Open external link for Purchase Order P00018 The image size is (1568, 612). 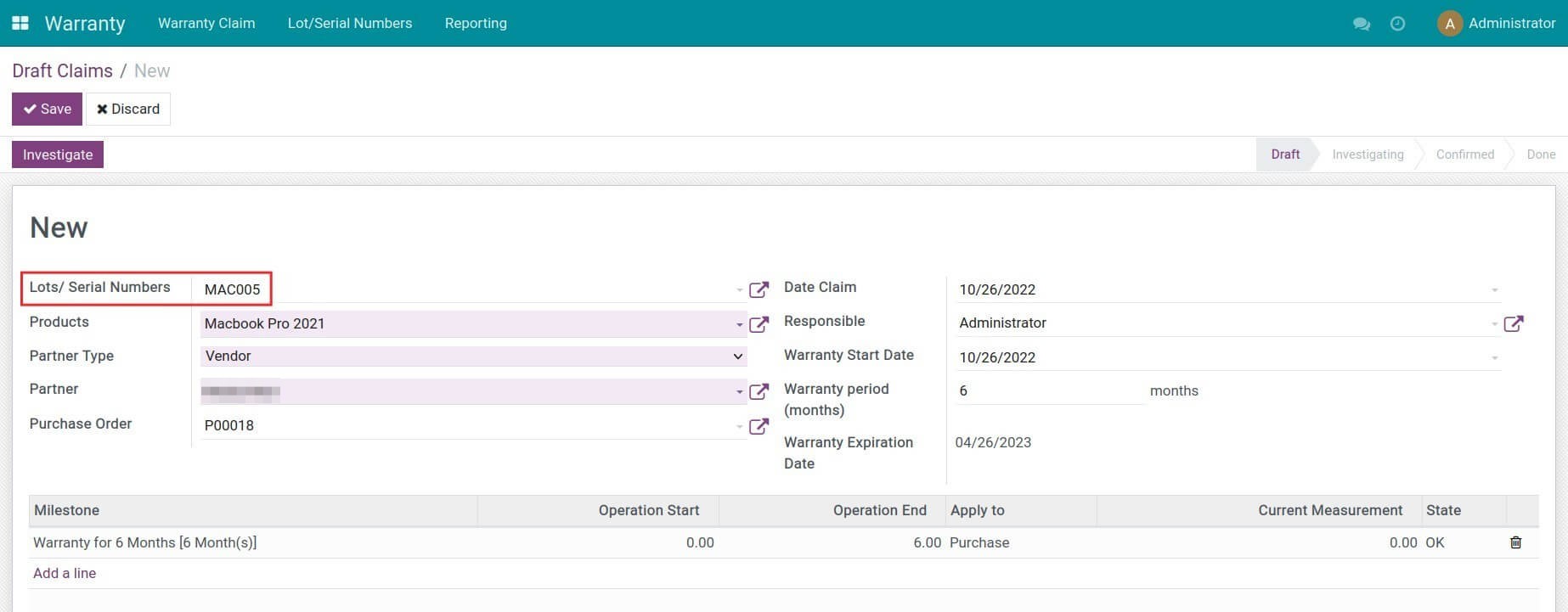click(x=759, y=426)
